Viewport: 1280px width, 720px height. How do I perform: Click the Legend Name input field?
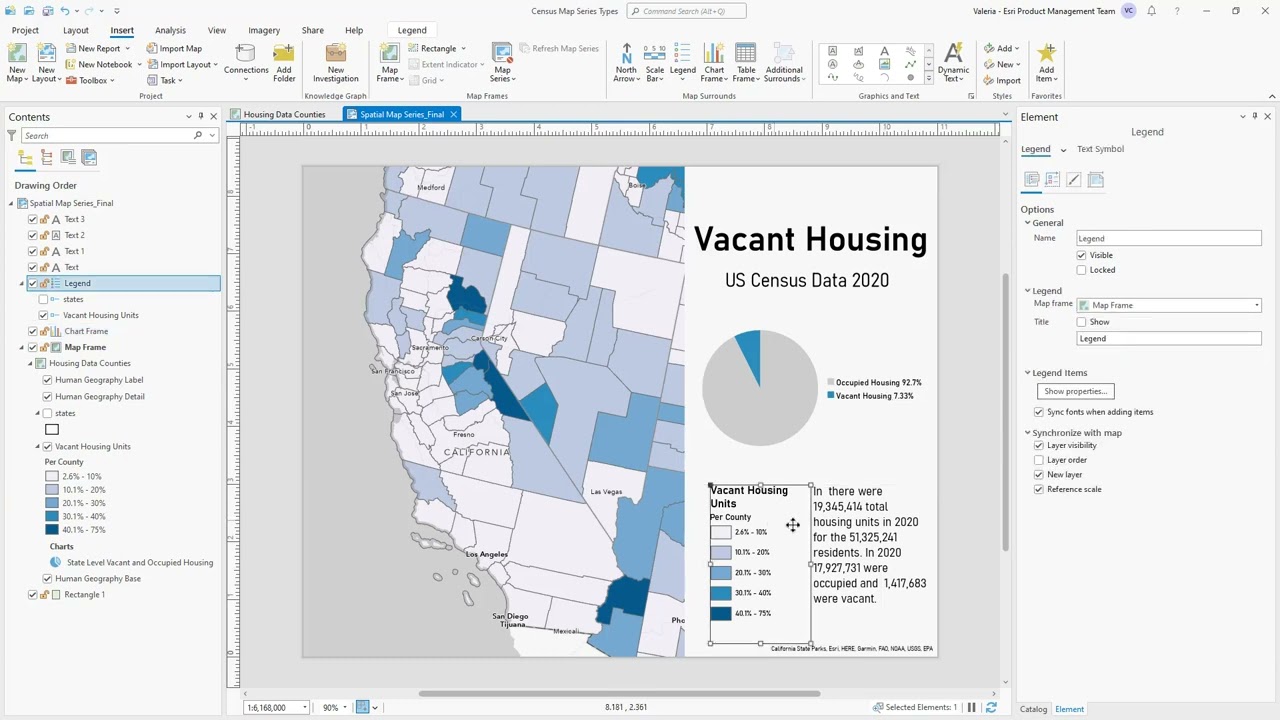click(1169, 238)
